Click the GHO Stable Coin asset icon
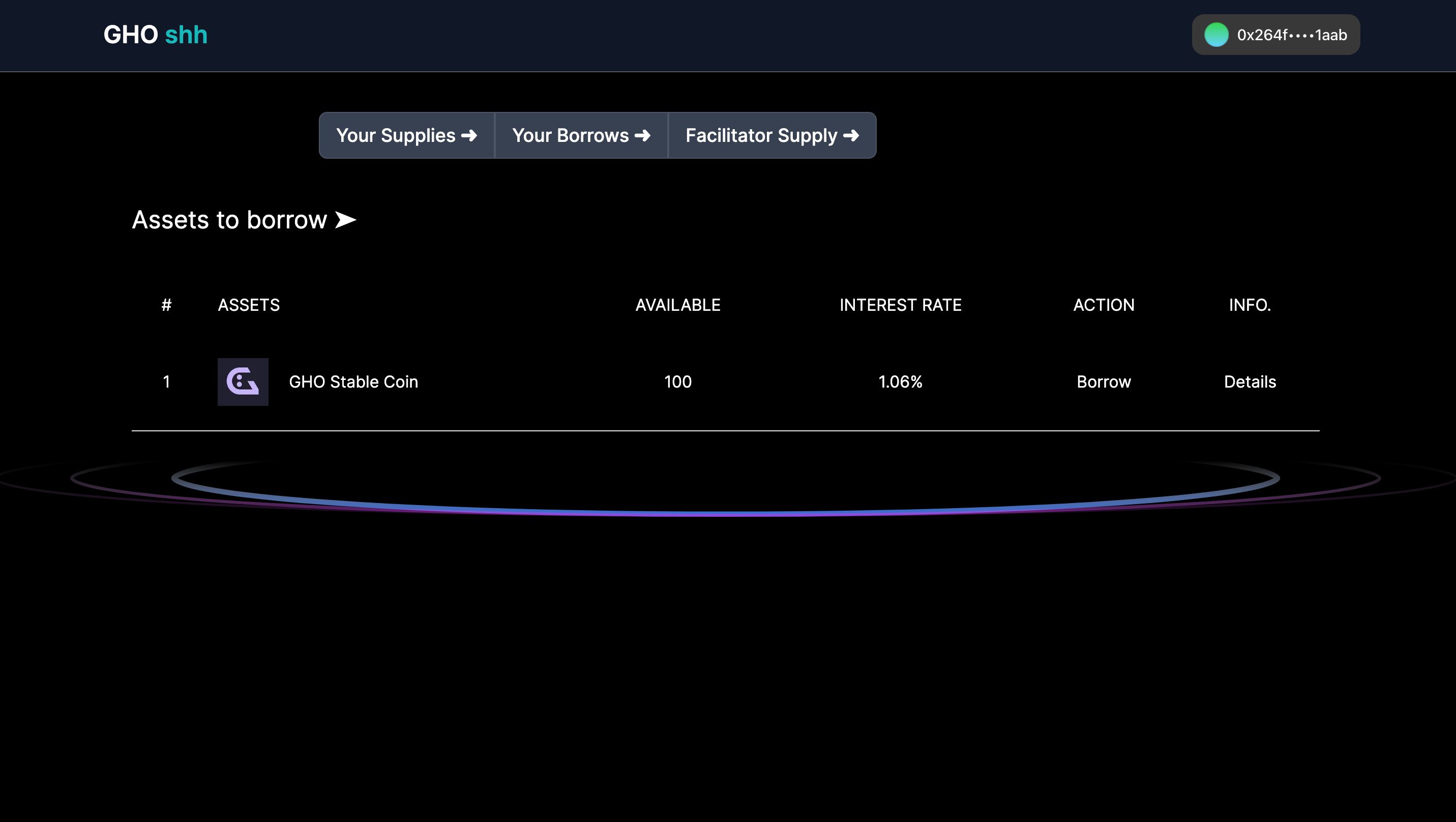The width and height of the screenshot is (1456, 822). click(x=243, y=381)
